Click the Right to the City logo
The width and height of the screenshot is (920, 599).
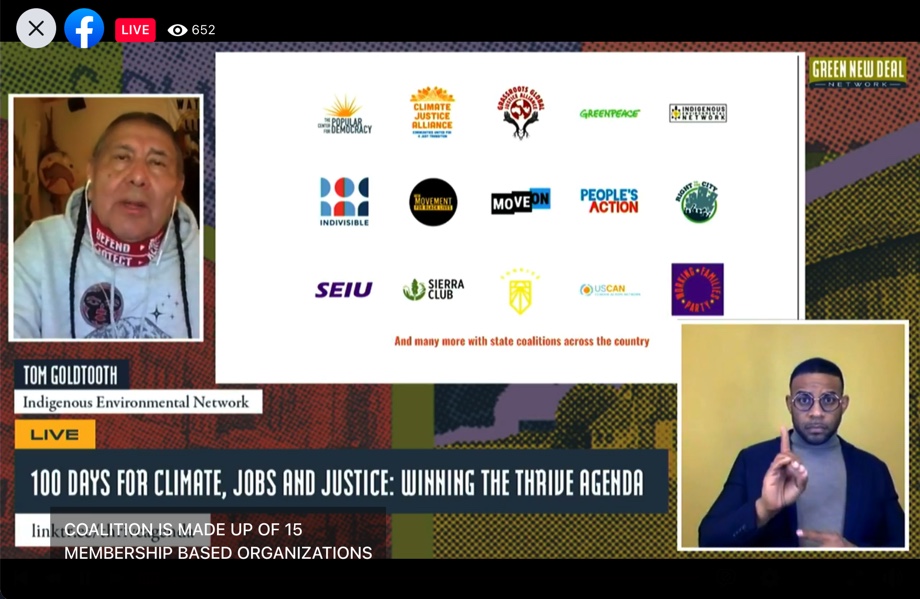click(697, 202)
